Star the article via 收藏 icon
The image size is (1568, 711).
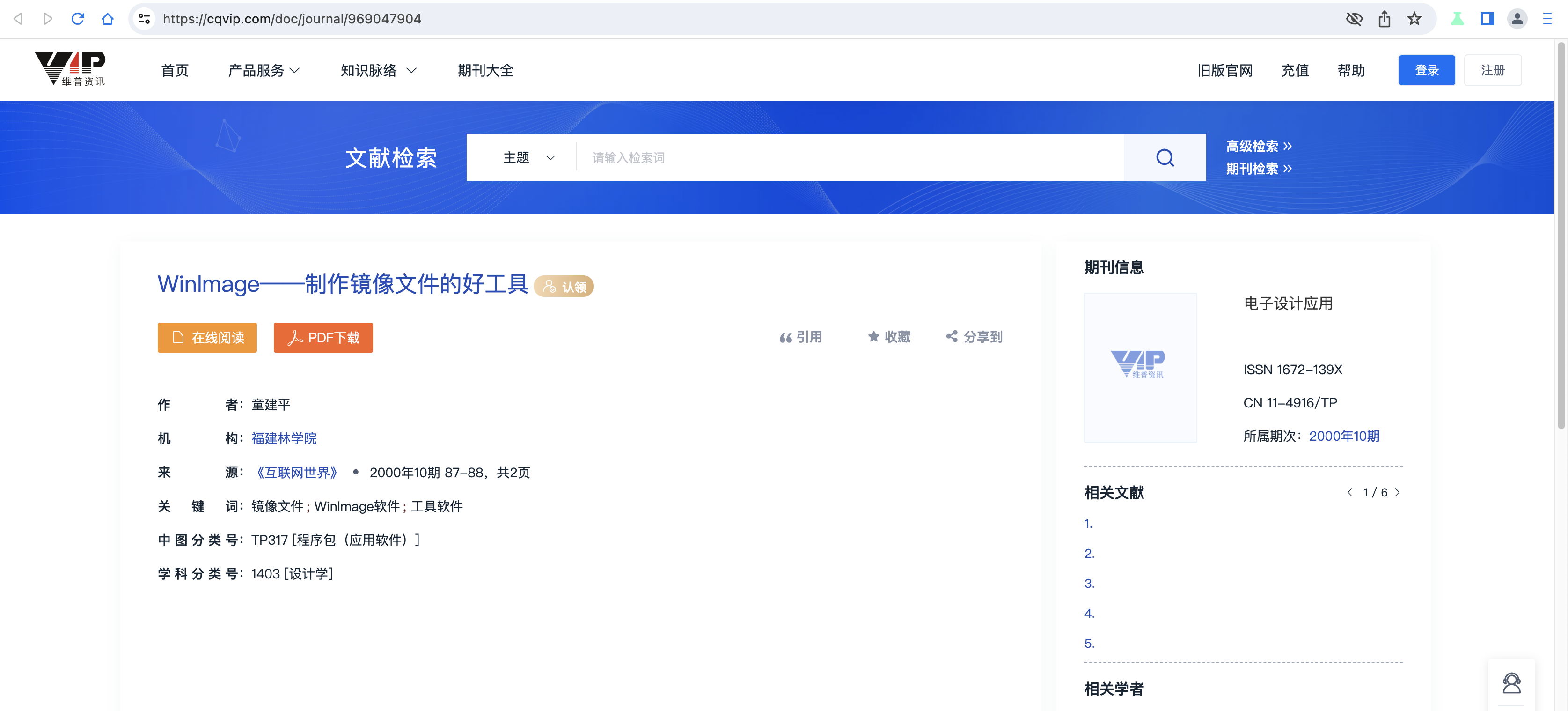tap(873, 336)
